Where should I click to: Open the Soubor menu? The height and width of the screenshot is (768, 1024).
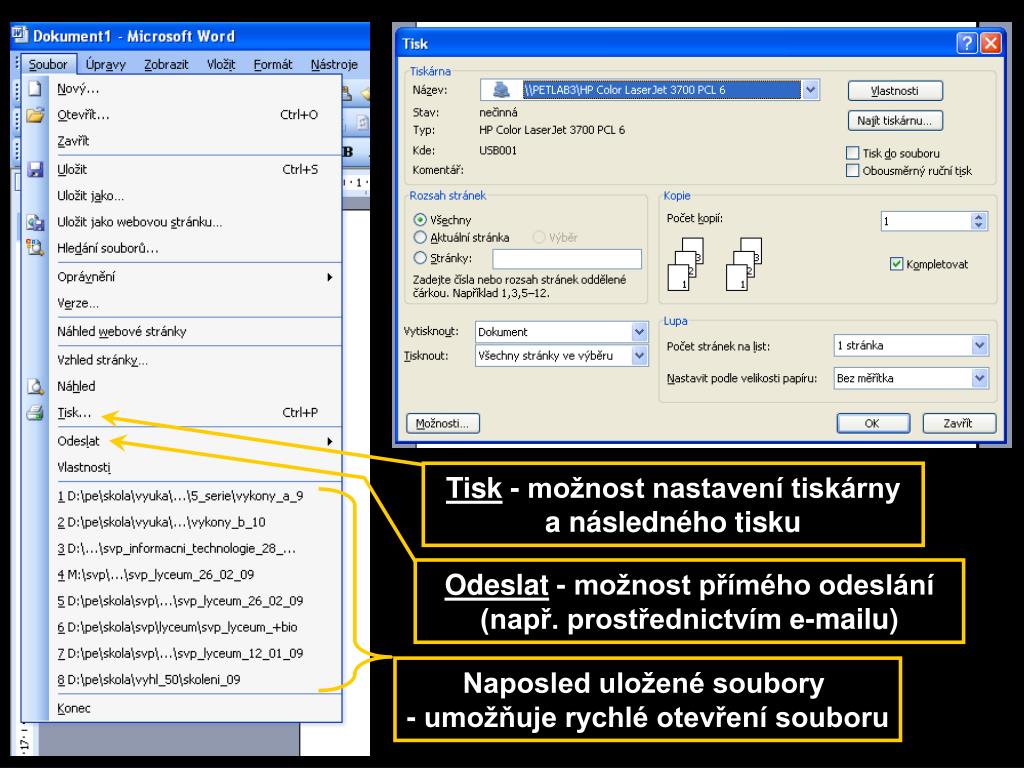pos(48,64)
